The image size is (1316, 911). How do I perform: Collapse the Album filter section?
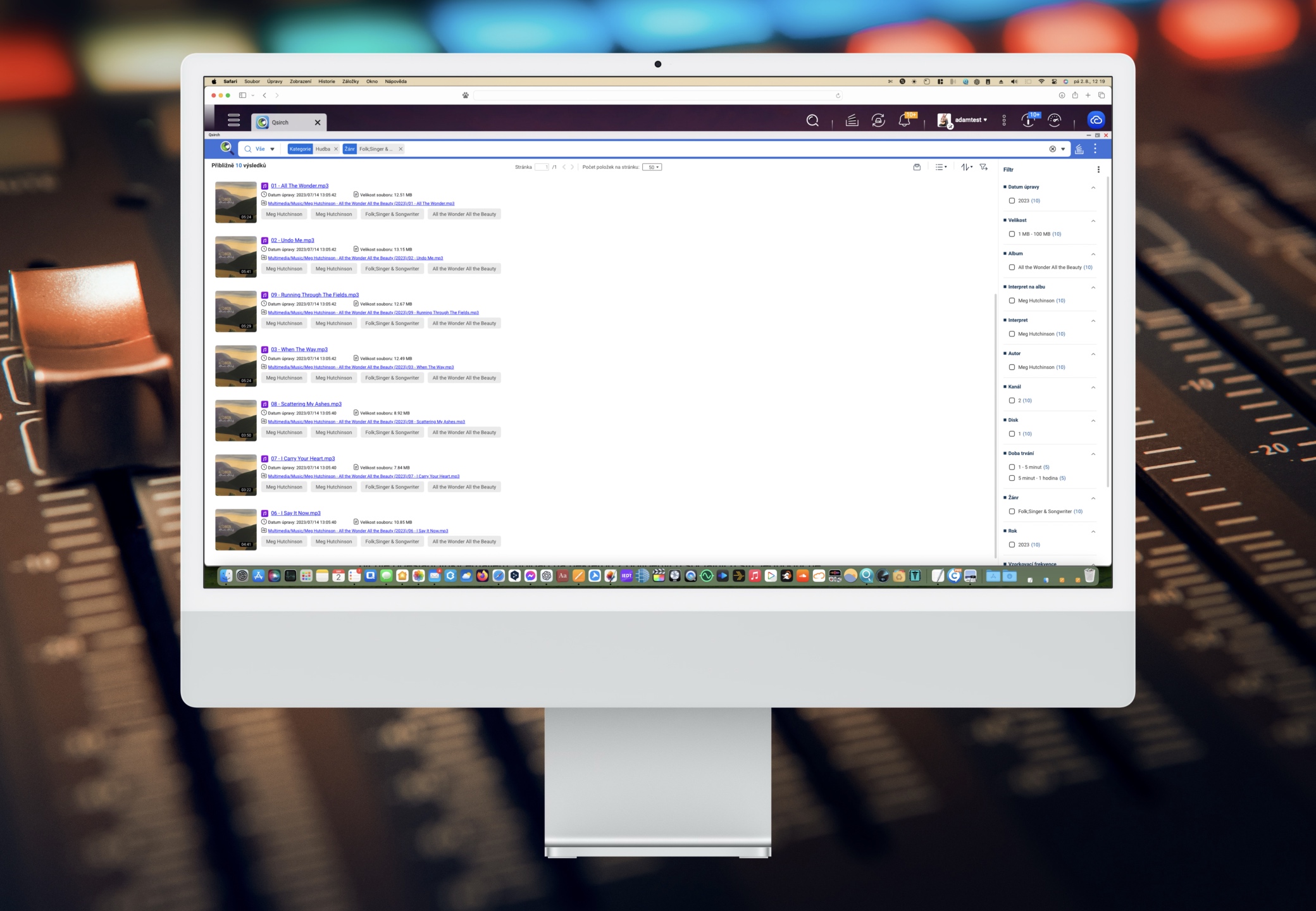[1093, 254]
